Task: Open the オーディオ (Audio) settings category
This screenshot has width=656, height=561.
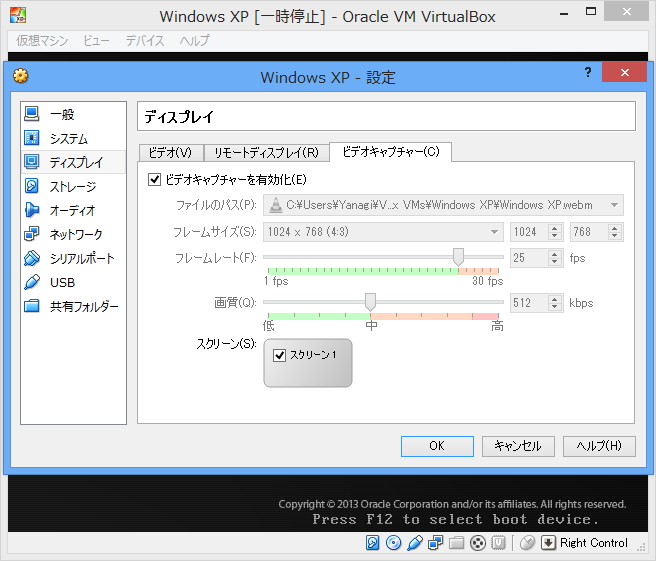Action: coord(73,210)
